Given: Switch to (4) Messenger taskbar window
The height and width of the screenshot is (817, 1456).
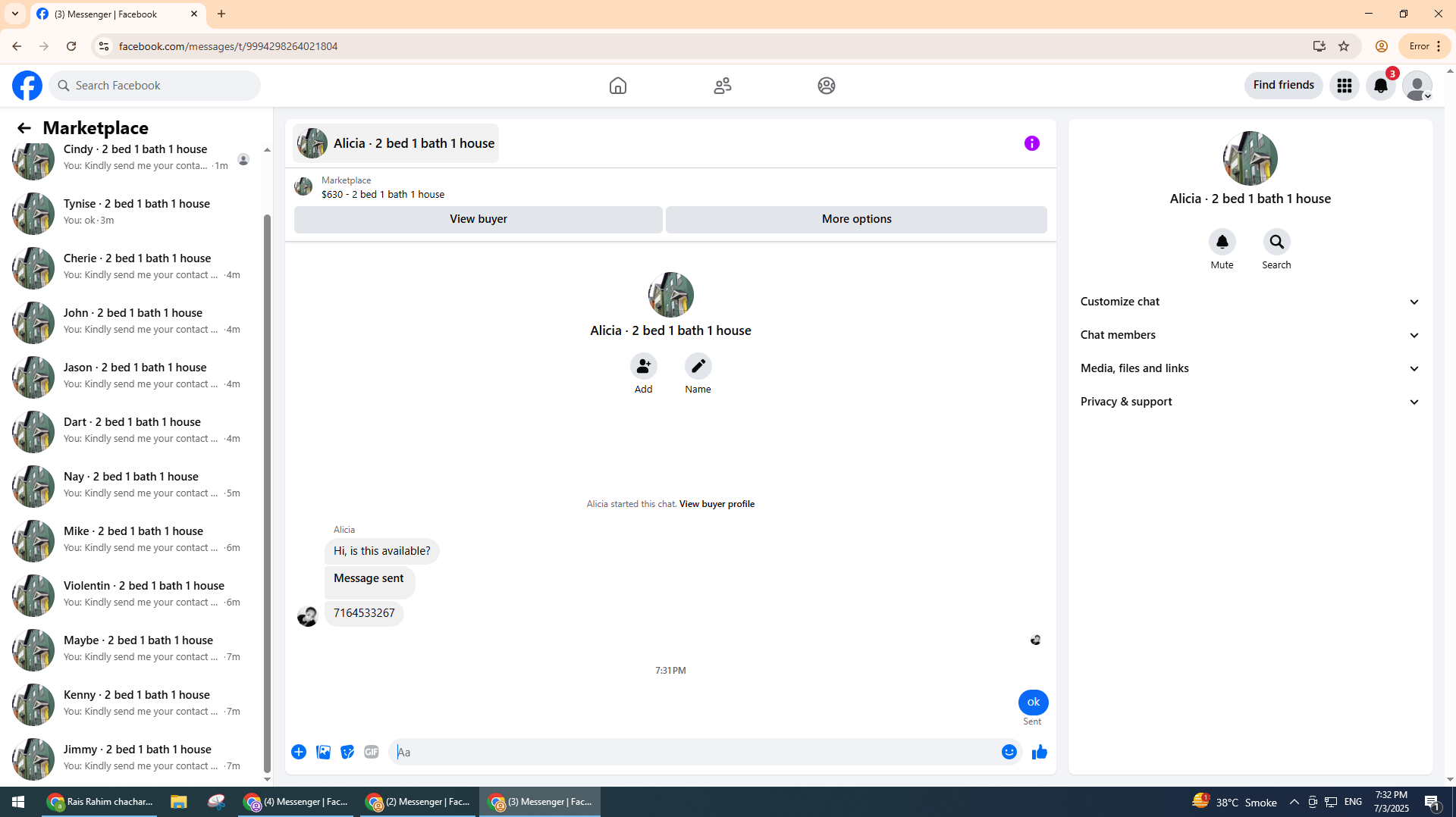Looking at the screenshot, I should [296, 802].
